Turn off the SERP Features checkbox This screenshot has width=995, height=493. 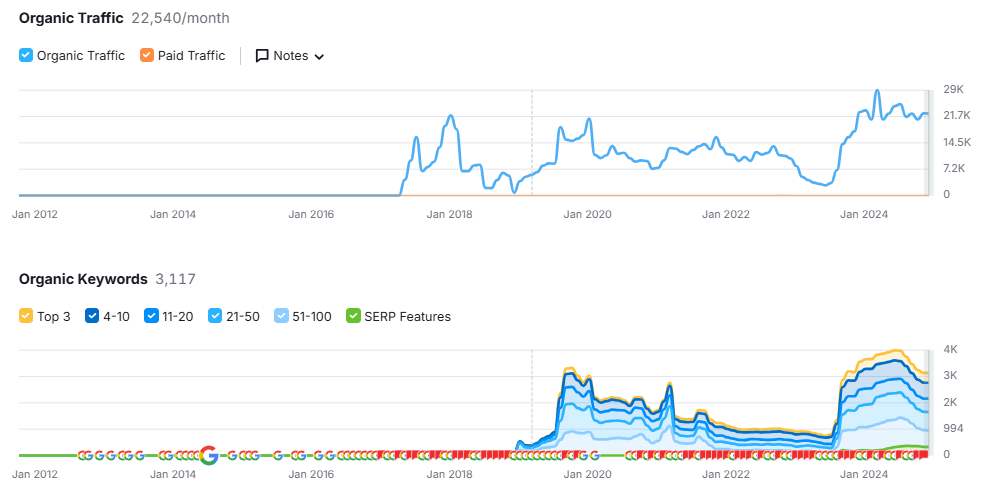click(352, 317)
